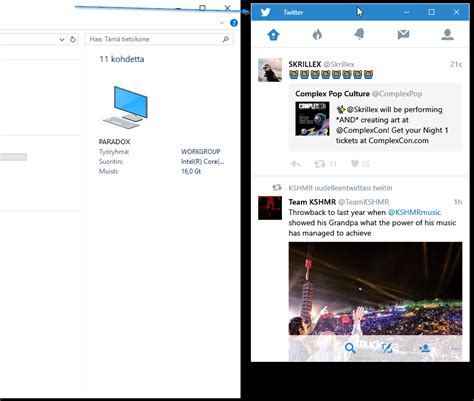This screenshot has height=401, width=474.
Task: Retweet the SKRILLEX tweet with 11 retweets
Action: point(320,164)
